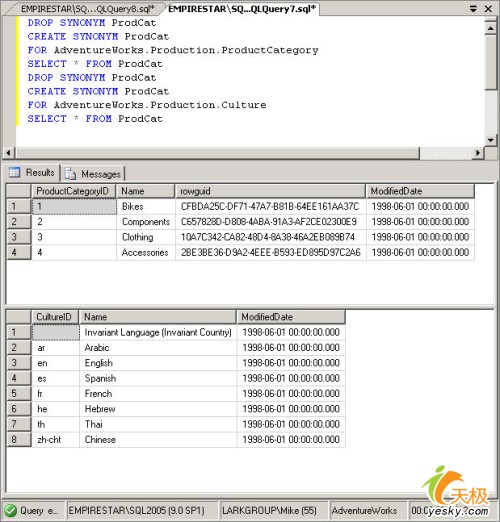Select the Components cell
This screenshot has width=500, height=522.
pos(146,222)
